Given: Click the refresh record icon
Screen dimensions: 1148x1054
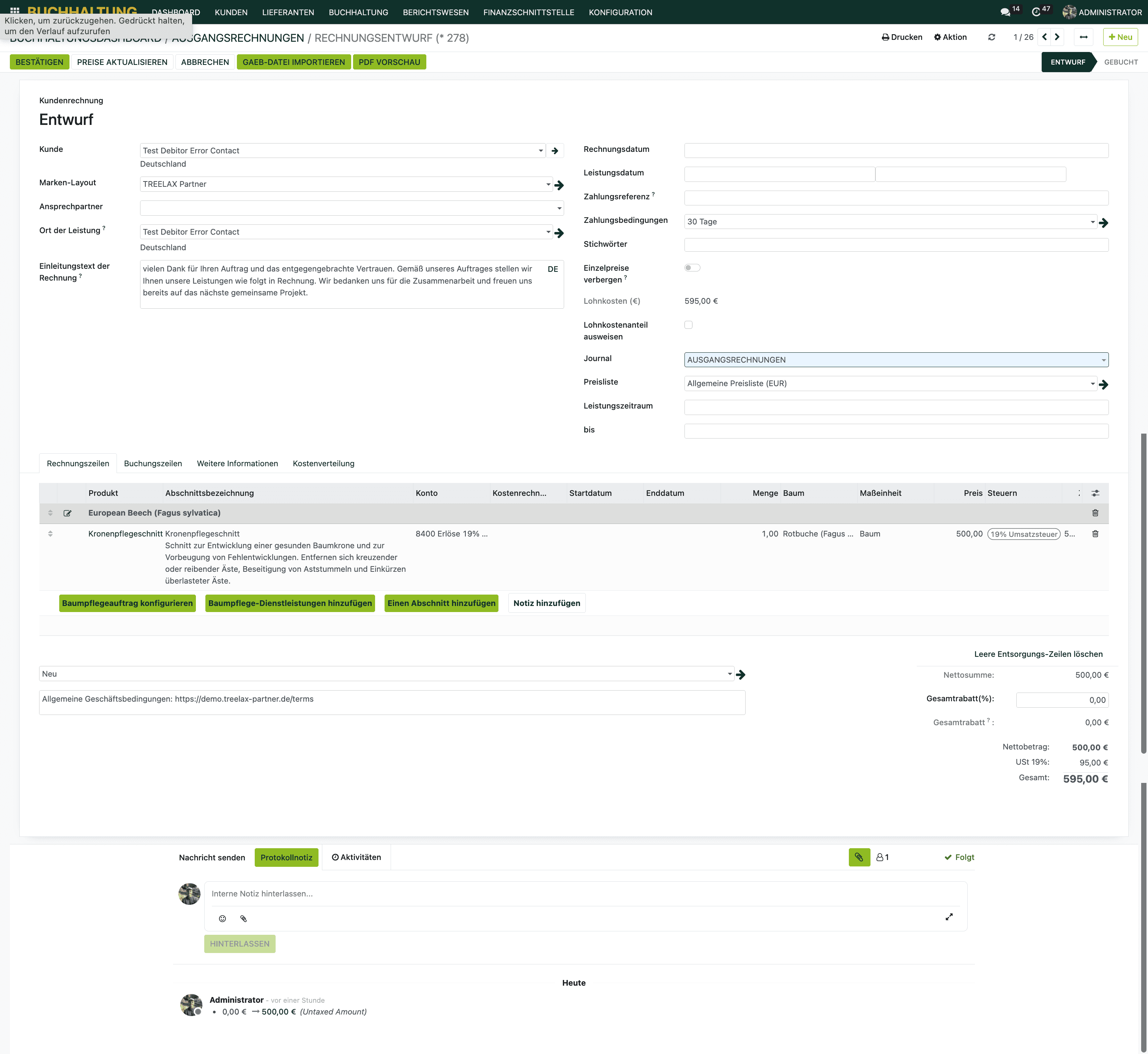Looking at the screenshot, I should [992, 37].
